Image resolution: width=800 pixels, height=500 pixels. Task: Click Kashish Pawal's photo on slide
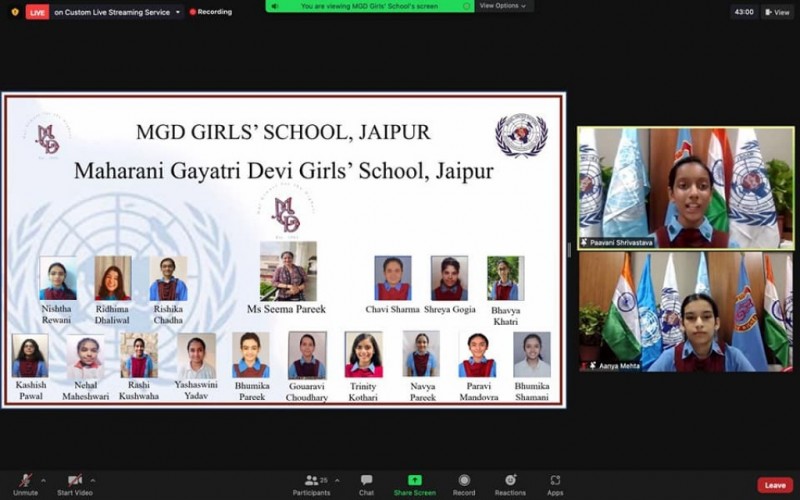30,356
